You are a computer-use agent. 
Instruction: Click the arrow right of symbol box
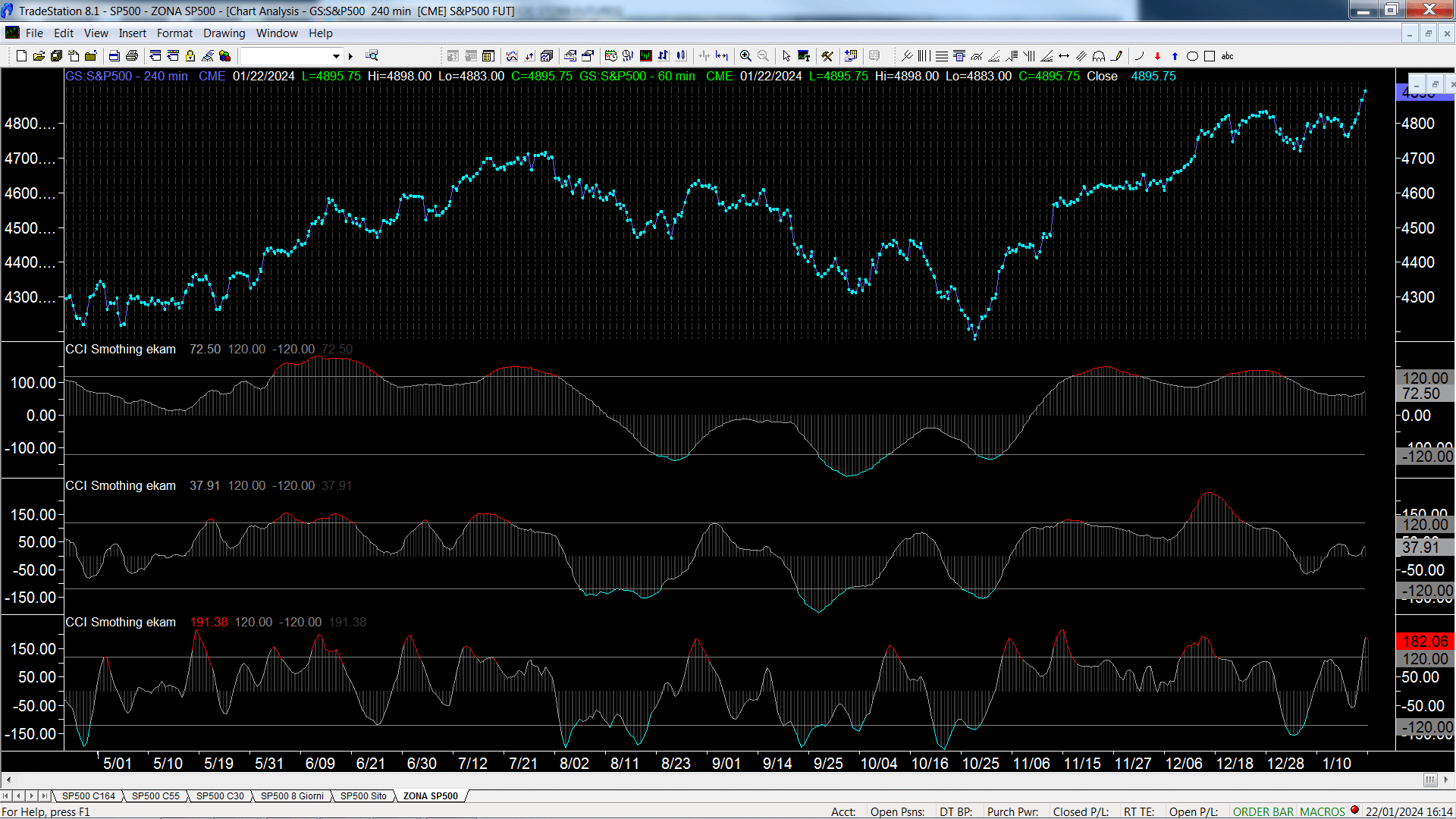point(350,56)
